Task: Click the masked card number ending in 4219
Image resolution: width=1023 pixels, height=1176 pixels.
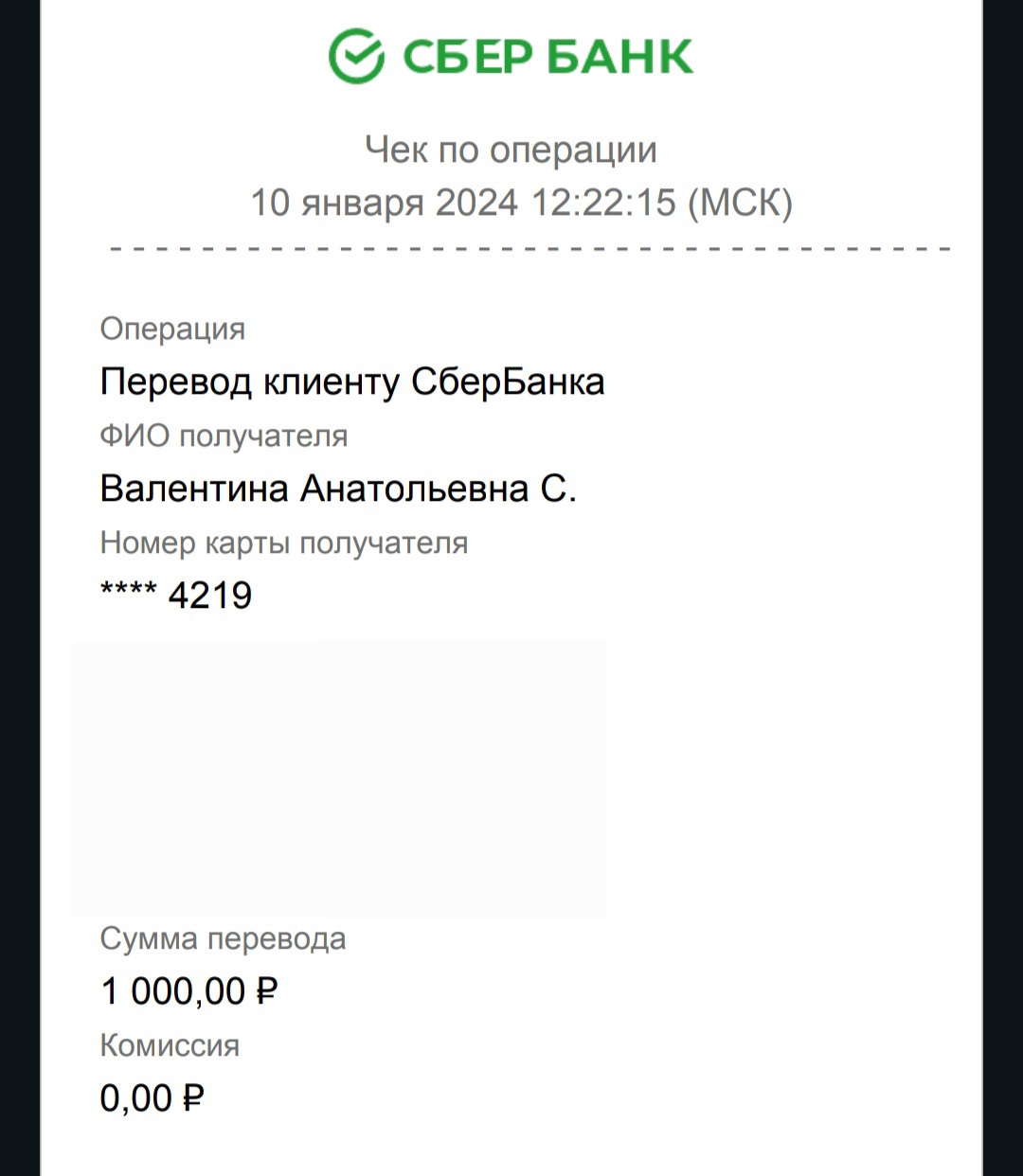Action: [x=176, y=596]
